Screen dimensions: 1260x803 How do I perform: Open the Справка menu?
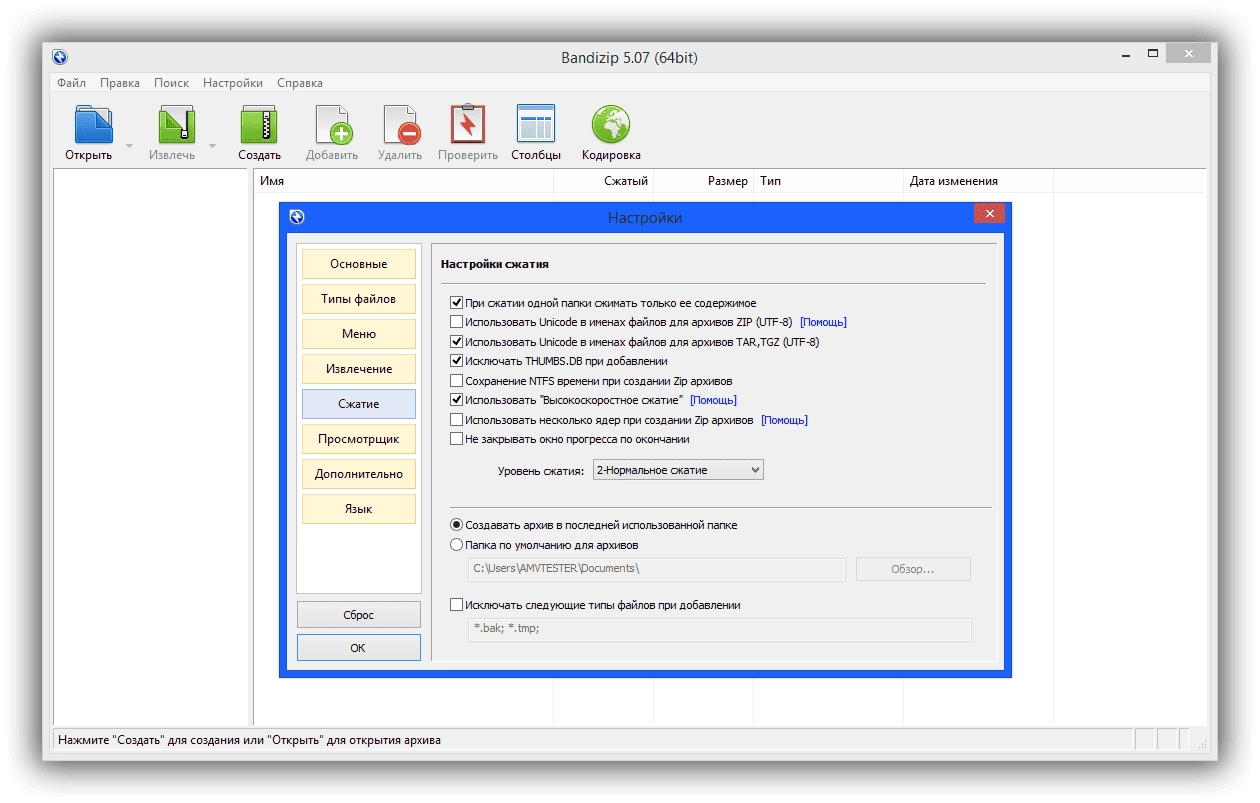click(x=300, y=83)
